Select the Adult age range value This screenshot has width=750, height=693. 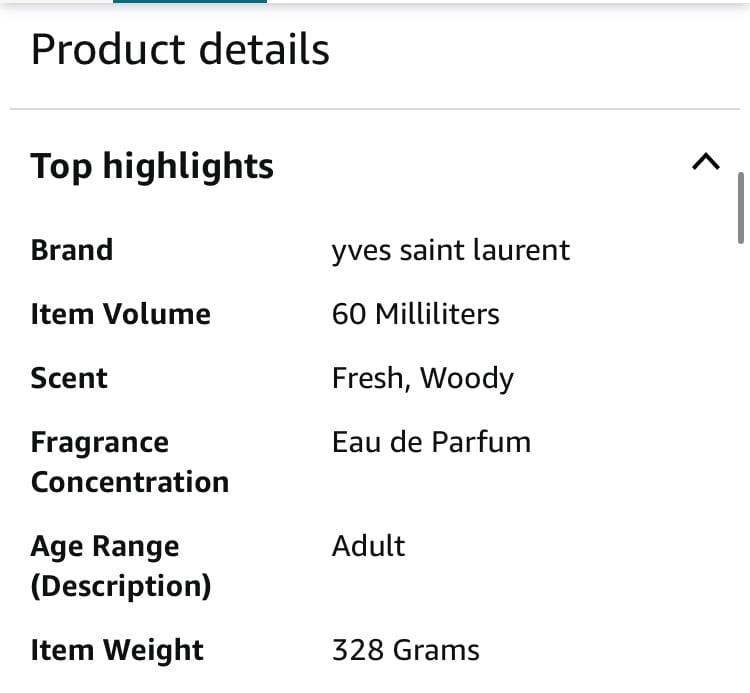point(368,546)
